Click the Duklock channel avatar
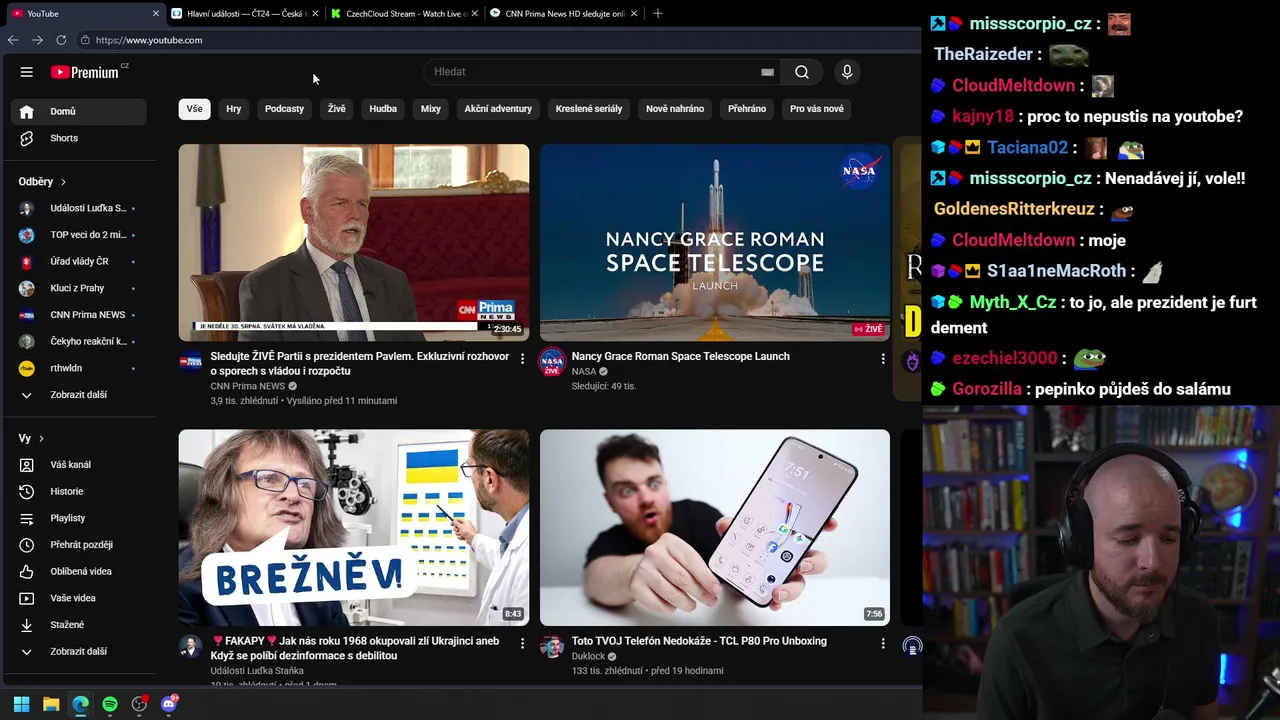Viewport: 1280px width, 720px height. pyautogui.click(x=552, y=647)
